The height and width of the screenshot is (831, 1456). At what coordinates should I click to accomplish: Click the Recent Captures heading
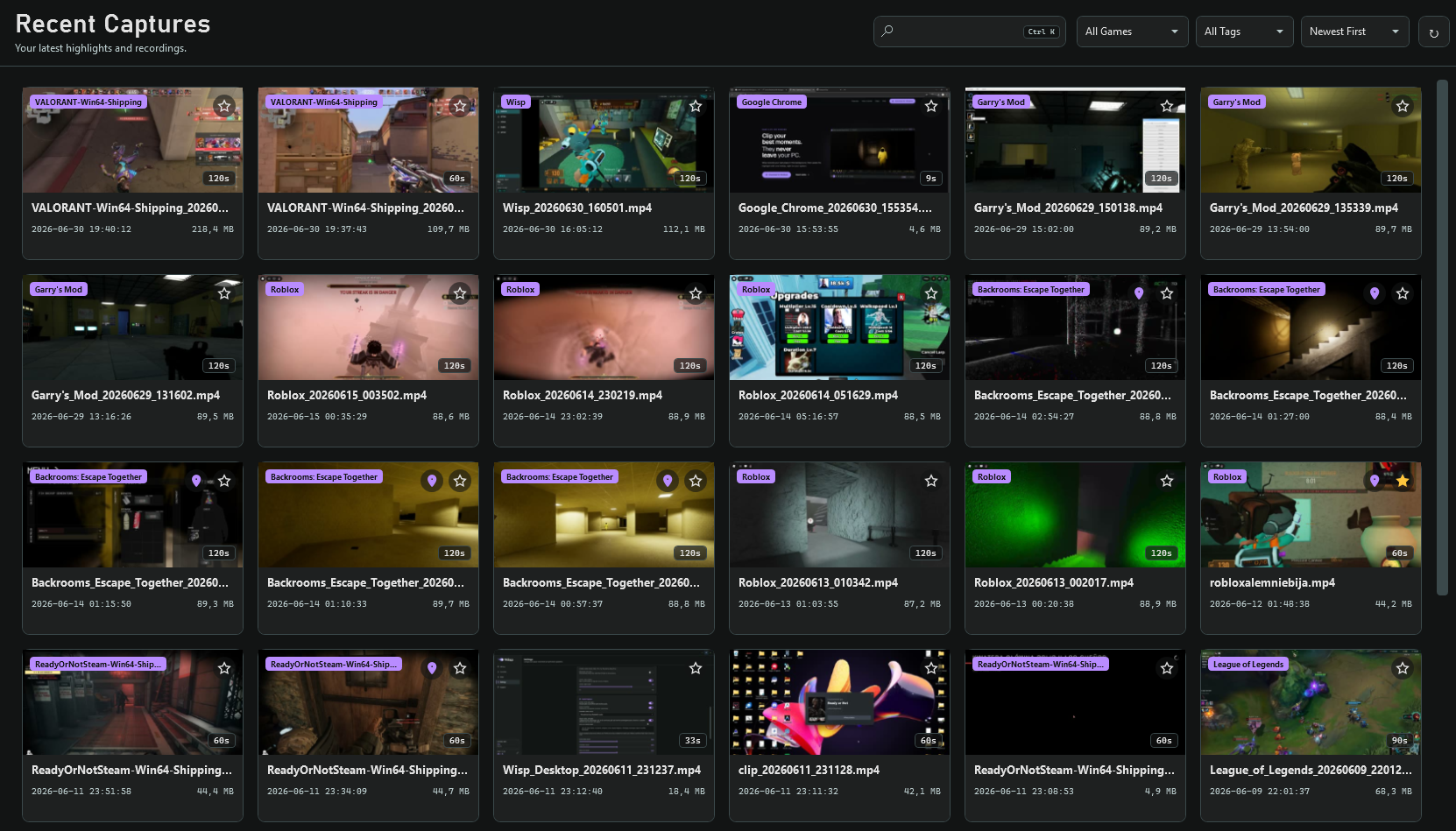pyautogui.click(x=113, y=25)
